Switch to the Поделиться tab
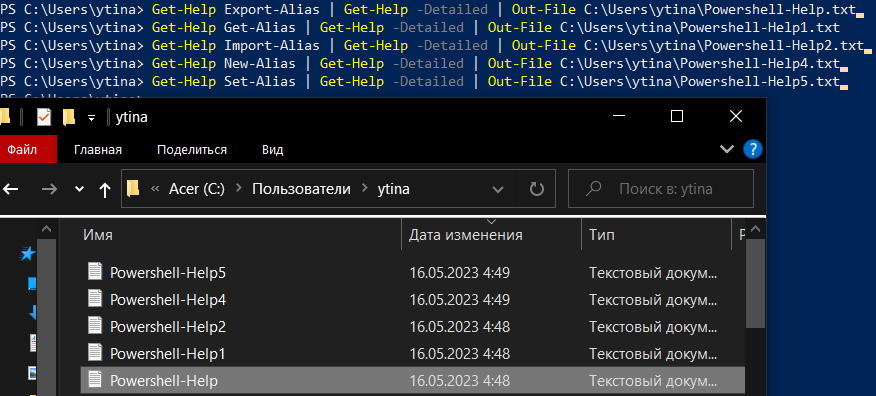The width and height of the screenshot is (876, 396). point(192,150)
